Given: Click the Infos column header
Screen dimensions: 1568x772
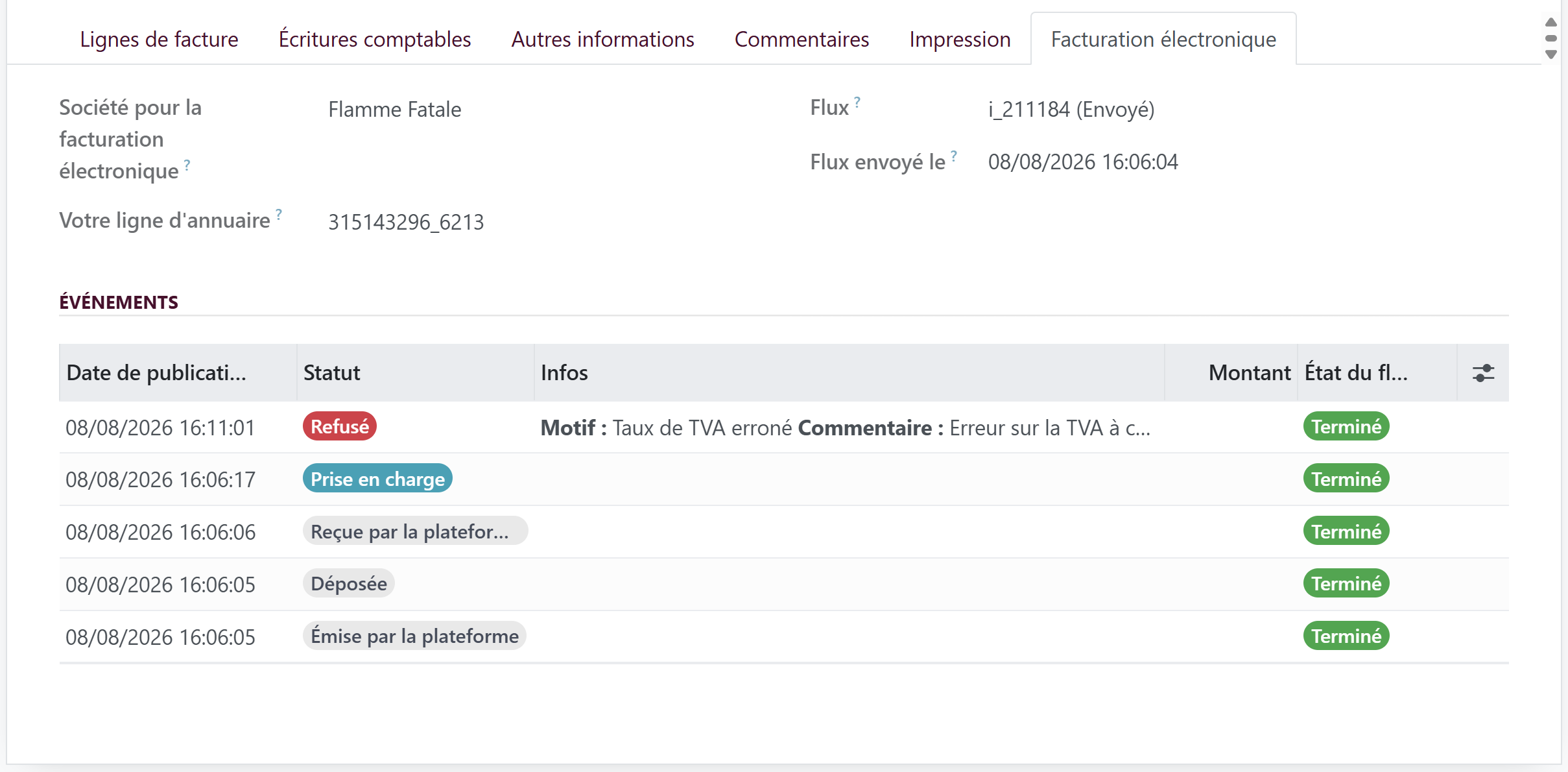Looking at the screenshot, I should point(849,372).
